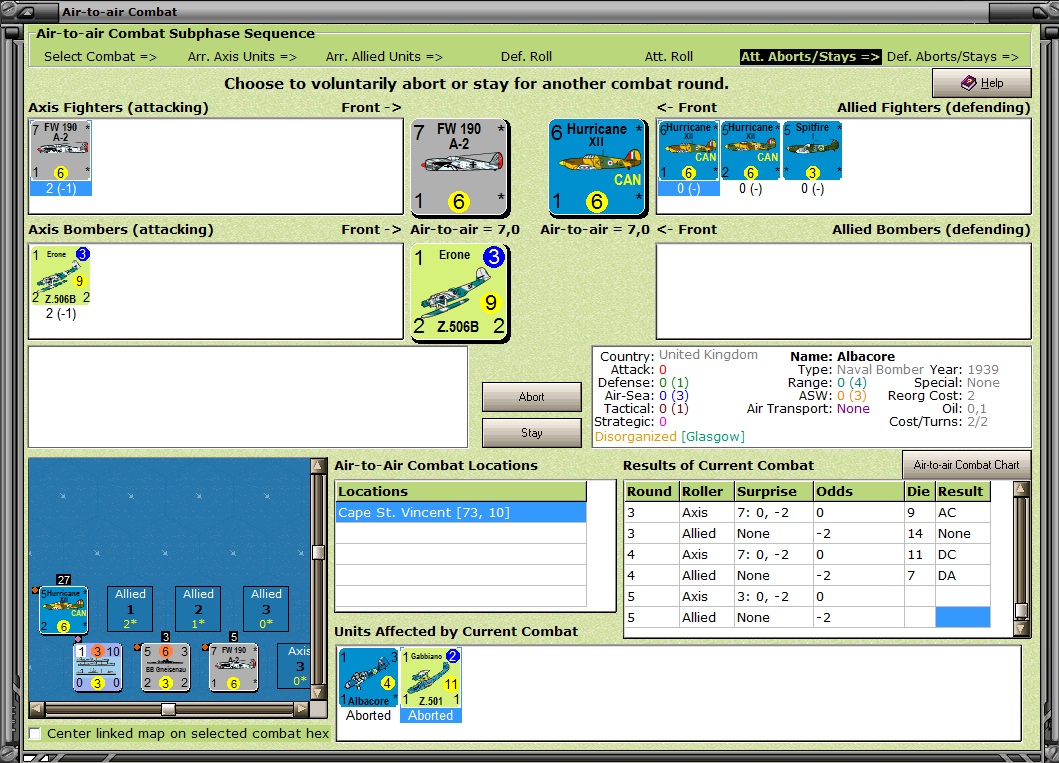Select the Hurricane CAN counter rated 5
This screenshot has width=1059, height=763.
750,151
